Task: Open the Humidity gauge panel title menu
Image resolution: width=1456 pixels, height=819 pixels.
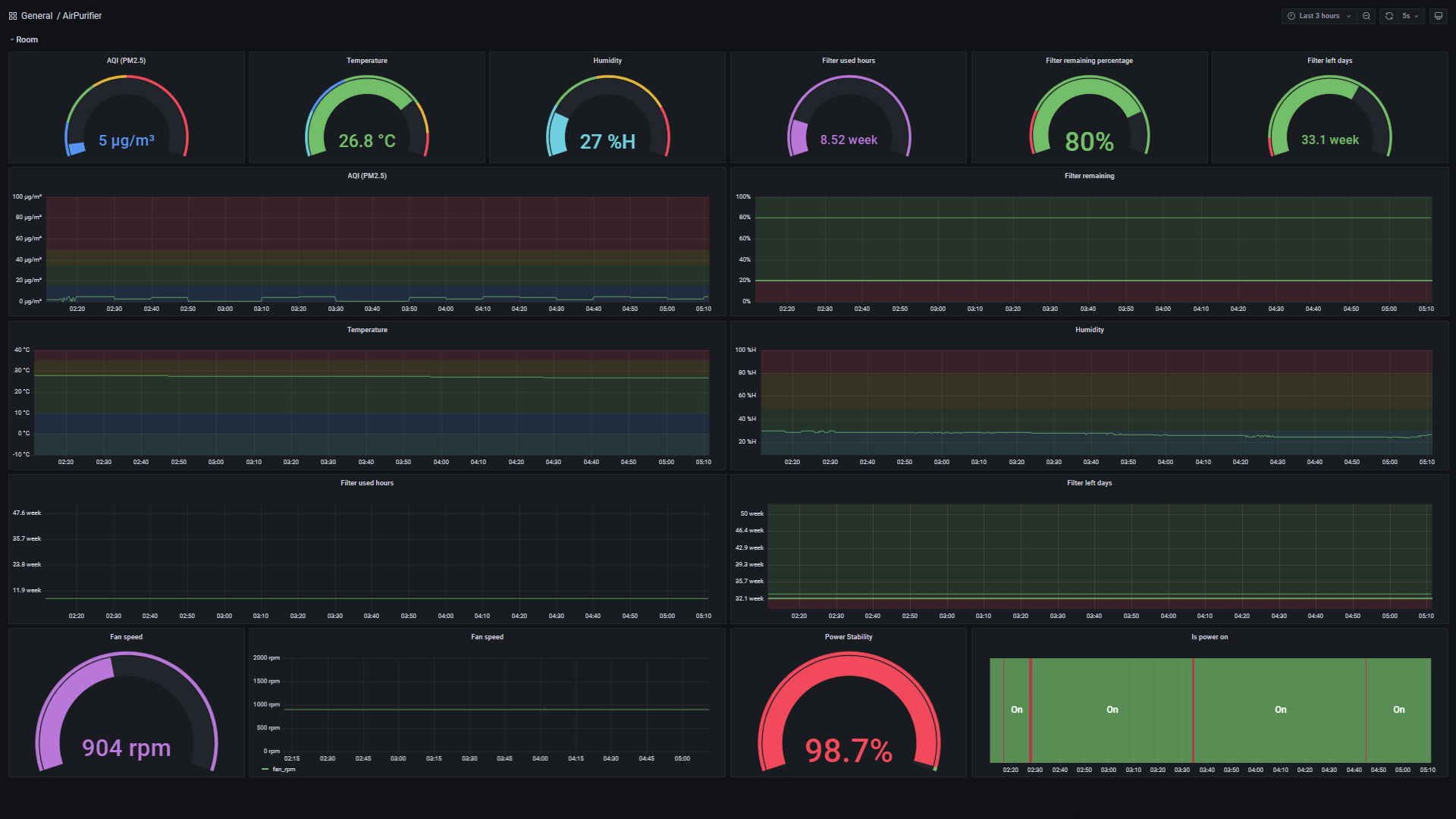Action: coord(607,61)
